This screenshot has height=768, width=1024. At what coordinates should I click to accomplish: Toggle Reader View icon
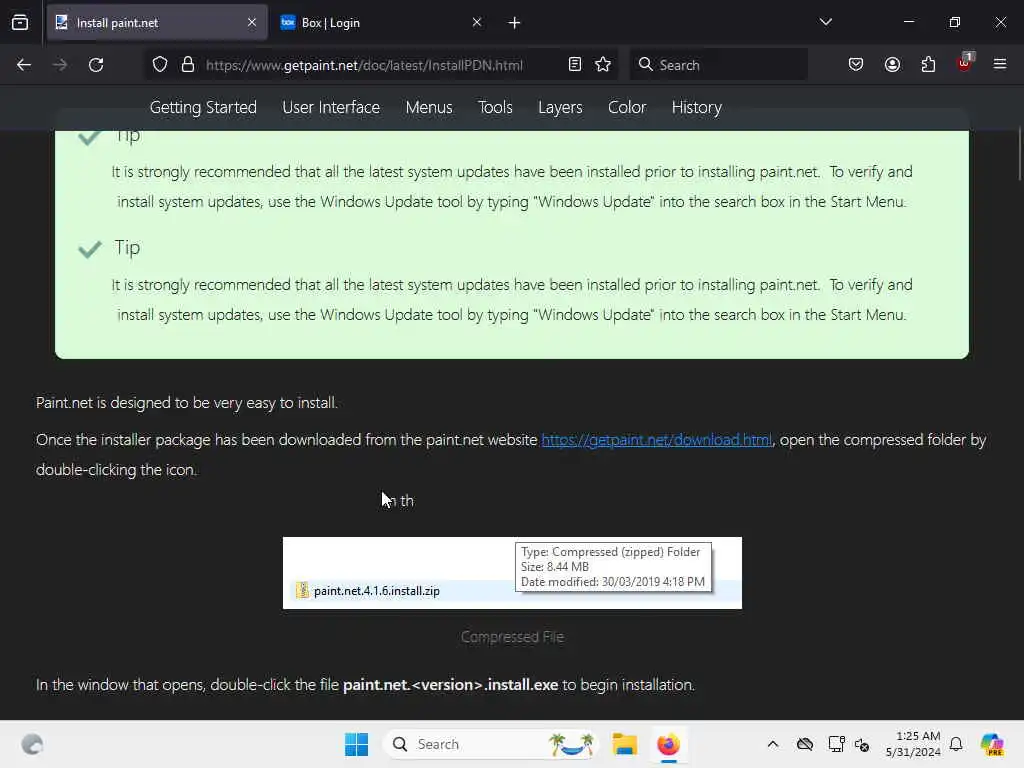[575, 65]
